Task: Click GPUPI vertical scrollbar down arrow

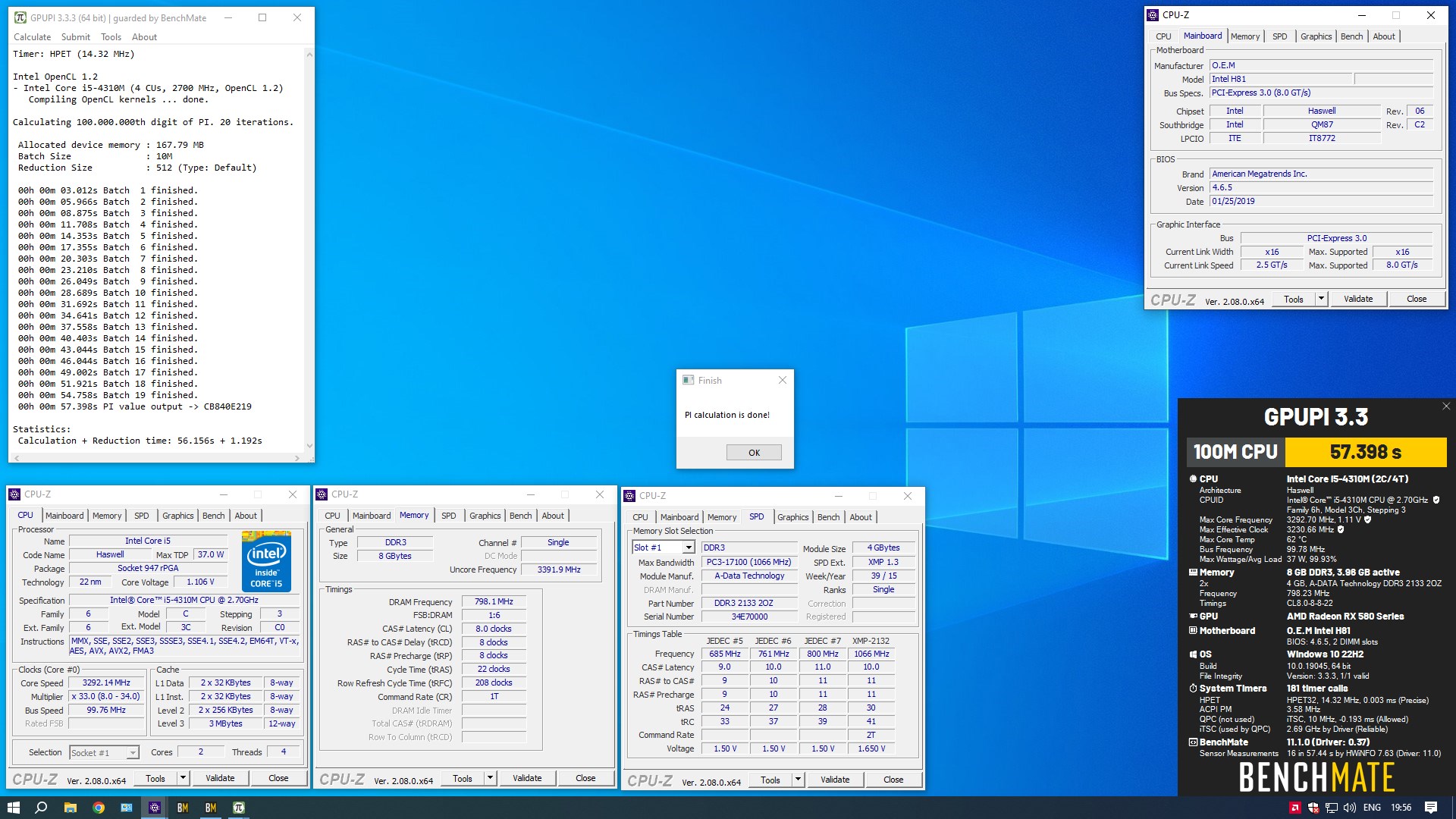Action: [309, 446]
